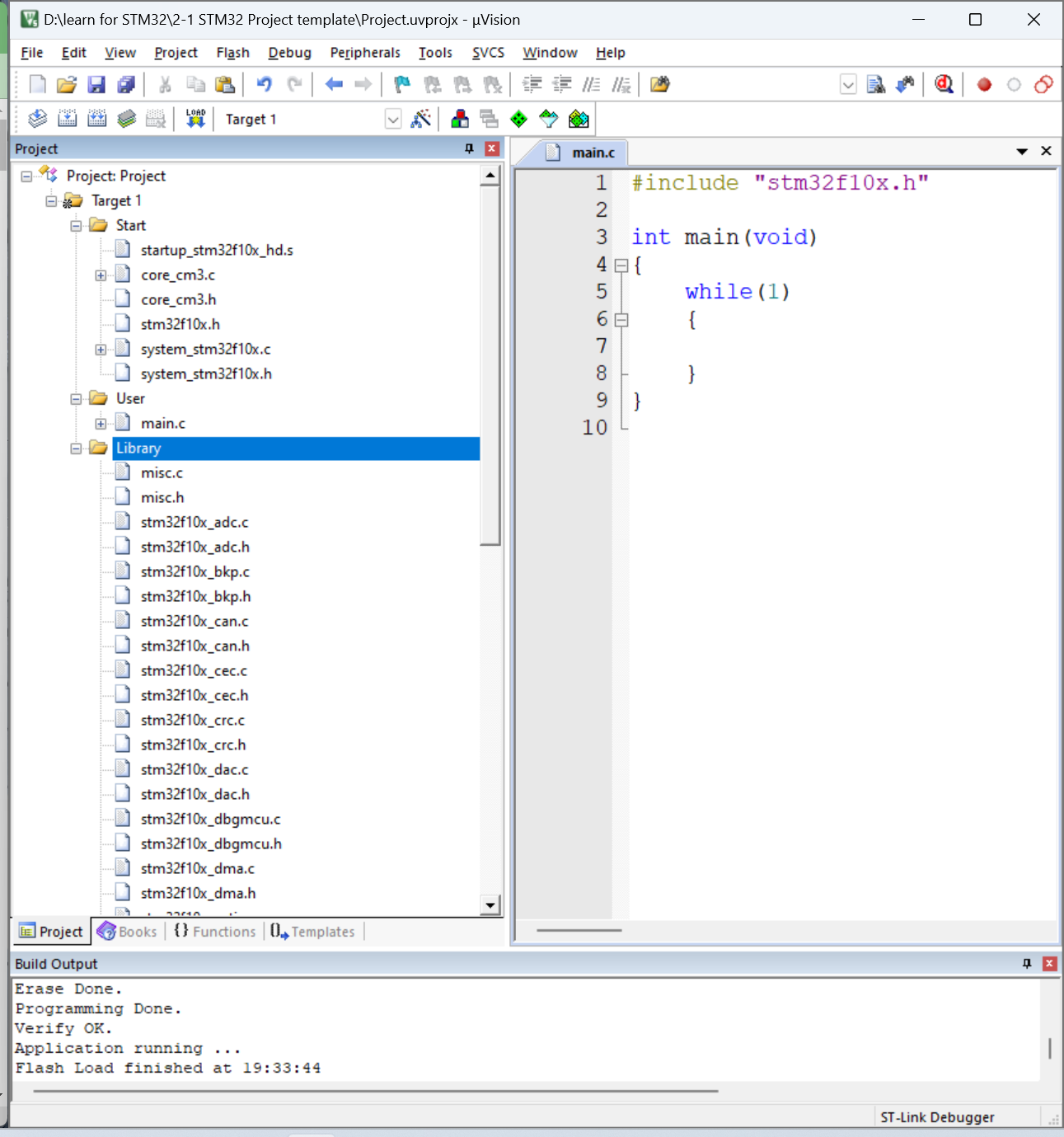Image resolution: width=1064 pixels, height=1137 pixels.
Task: Open the File menu
Action: (x=31, y=53)
